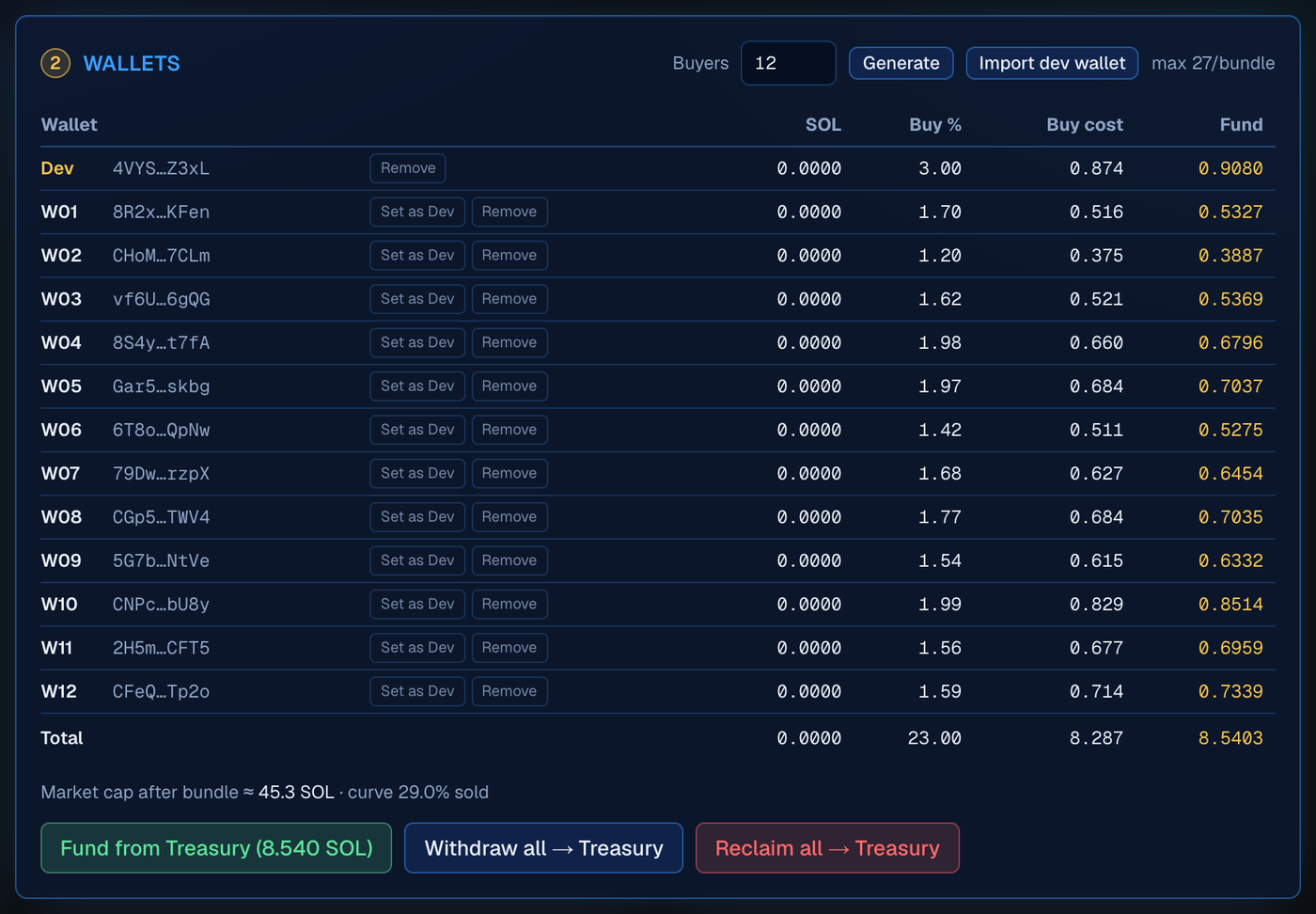Select wallet address 2H5m…CFT5

coord(161,648)
